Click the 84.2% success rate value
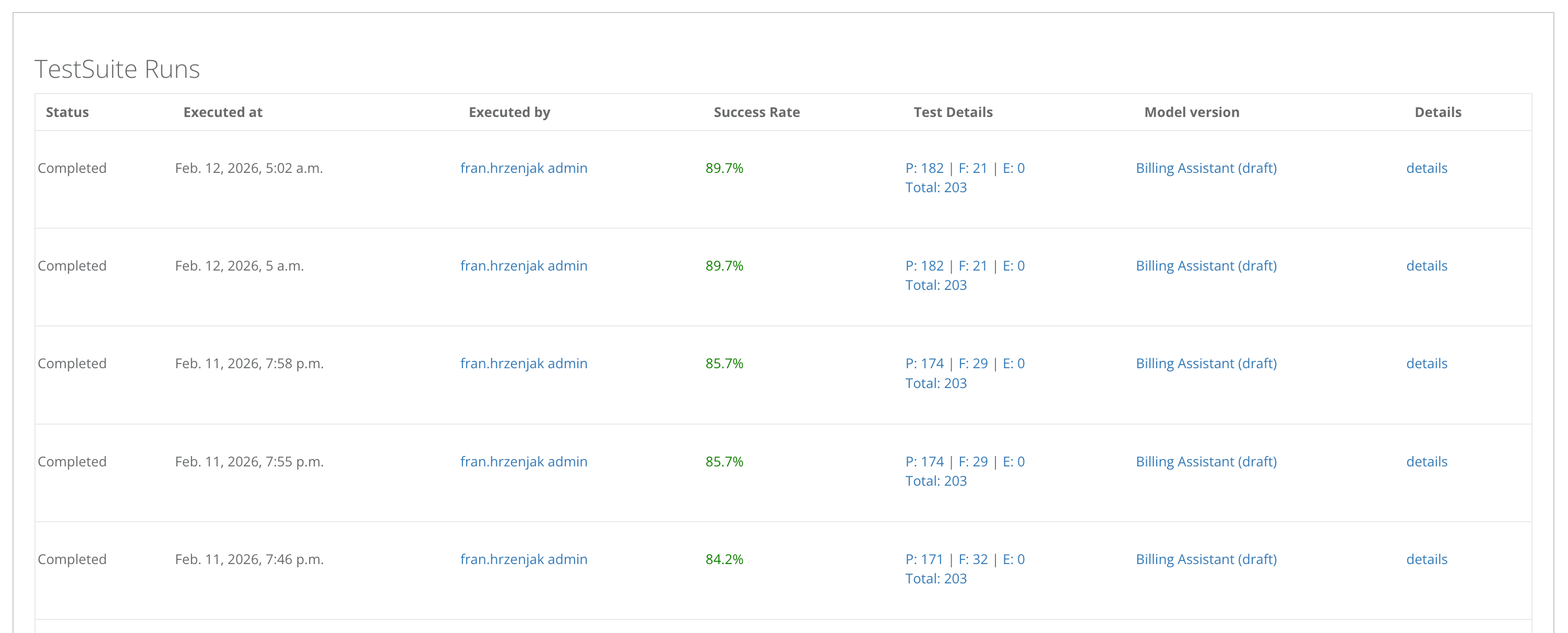The width and height of the screenshot is (1568, 633). pos(724,559)
